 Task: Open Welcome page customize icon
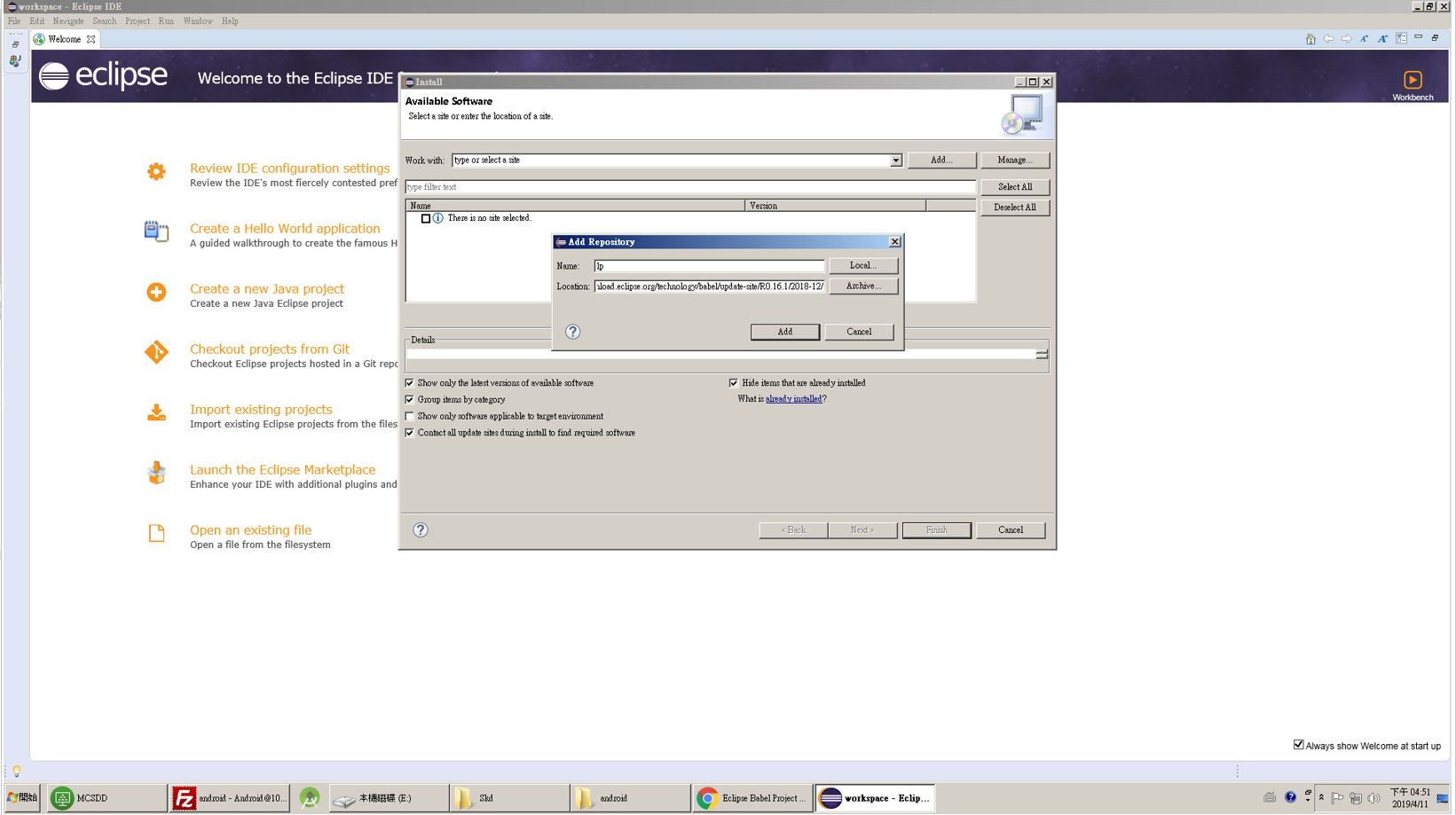pyautogui.click(x=1402, y=39)
